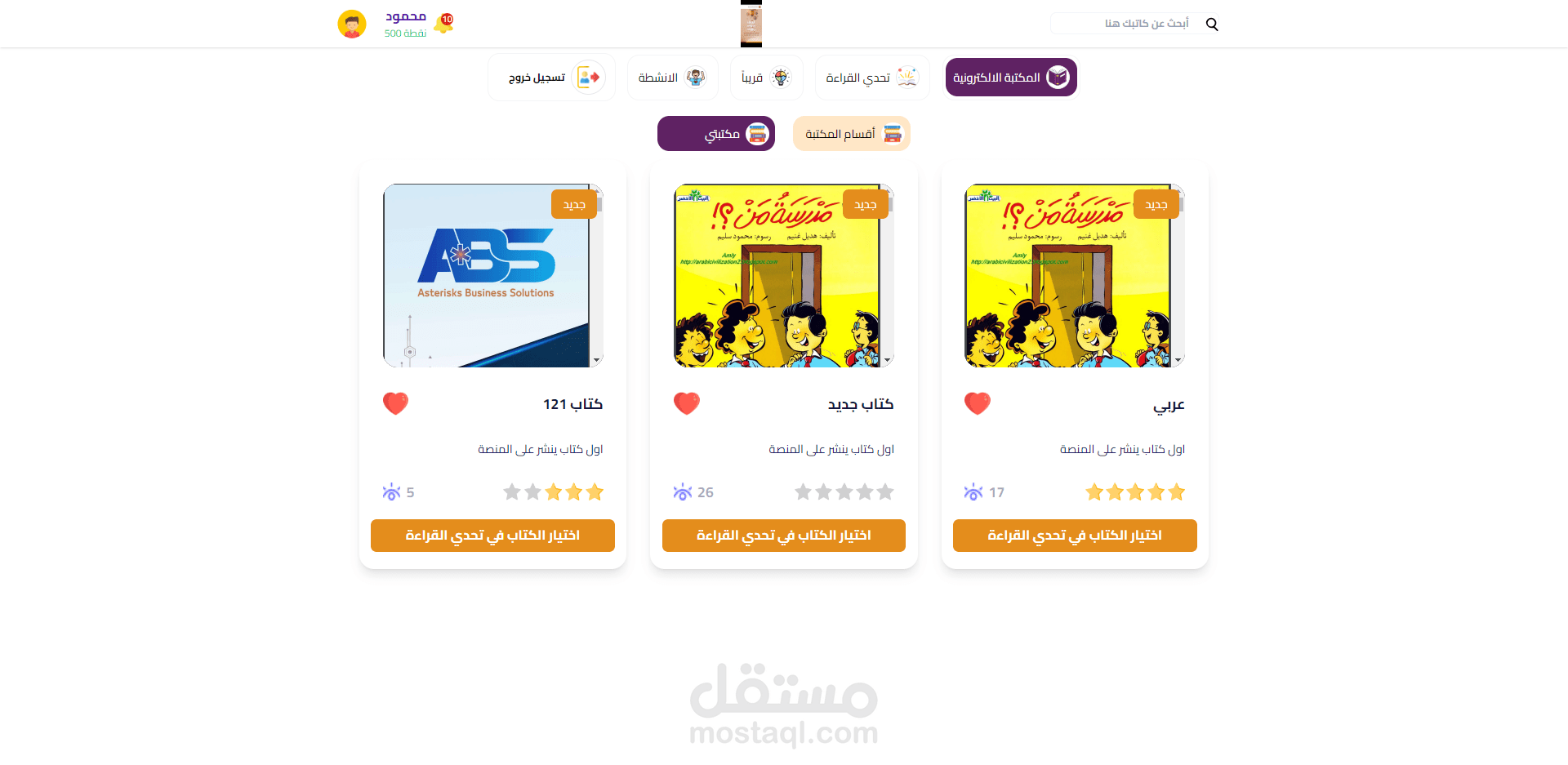Click the center logo in the header
This screenshot has width=1568, height=765.
pos(751,24)
